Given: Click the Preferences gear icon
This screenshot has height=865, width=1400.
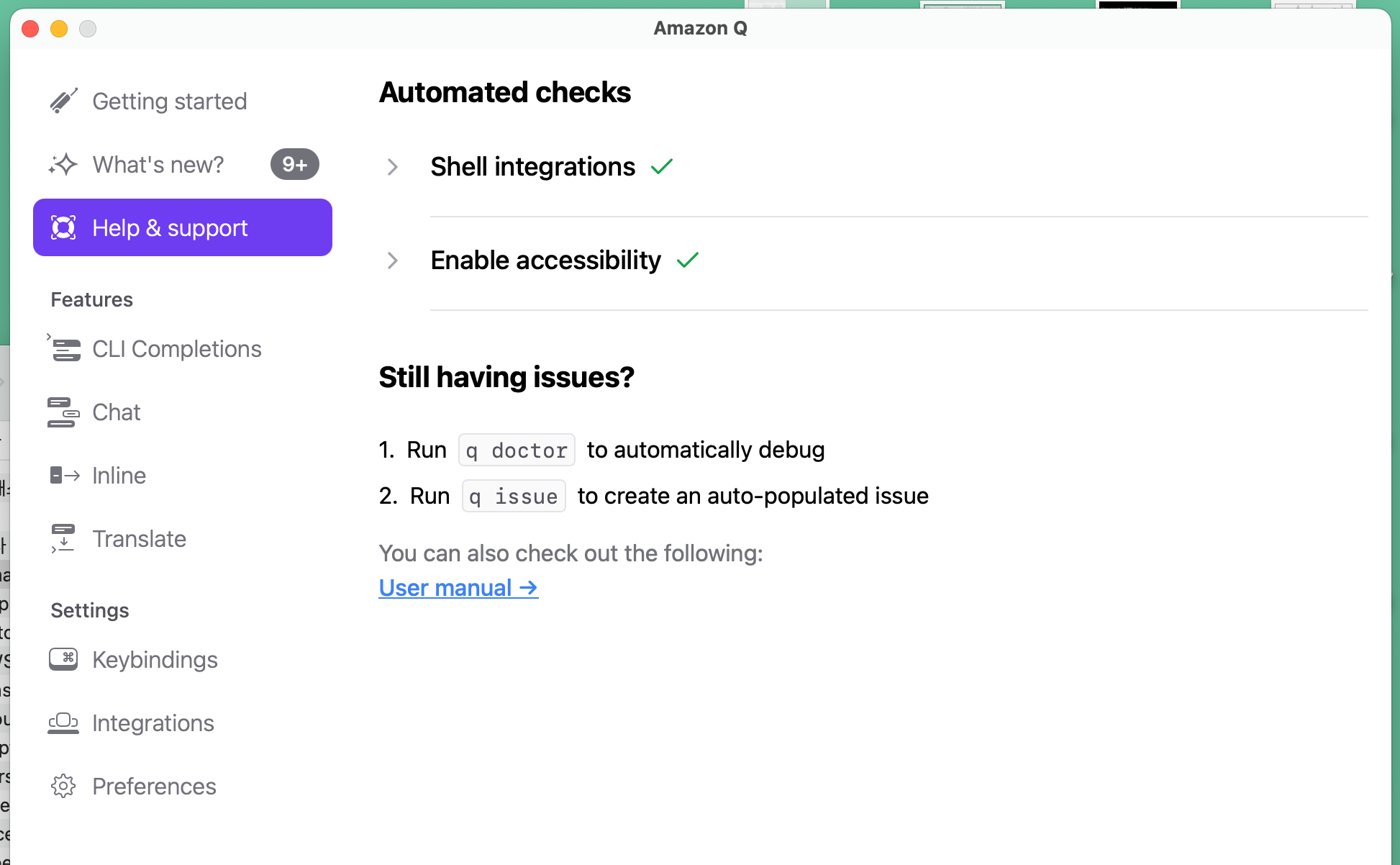Looking at the screenshot, I should [63, 786].
